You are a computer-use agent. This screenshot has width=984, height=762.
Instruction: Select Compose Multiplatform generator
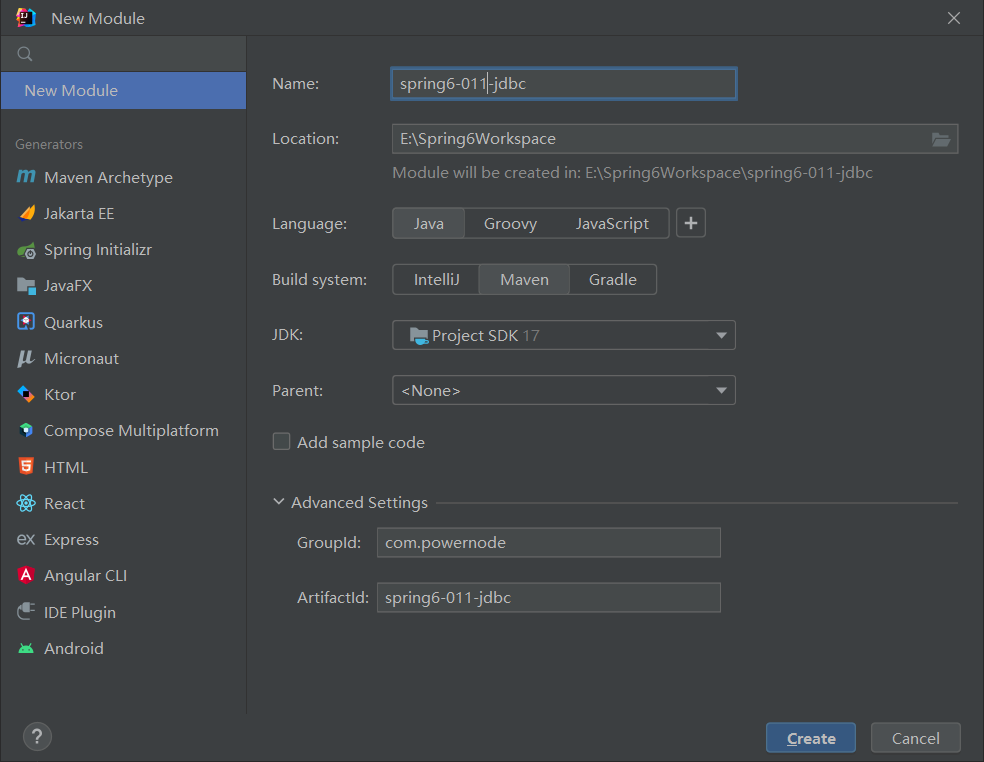pyautogui.click(x=124, y=431)
